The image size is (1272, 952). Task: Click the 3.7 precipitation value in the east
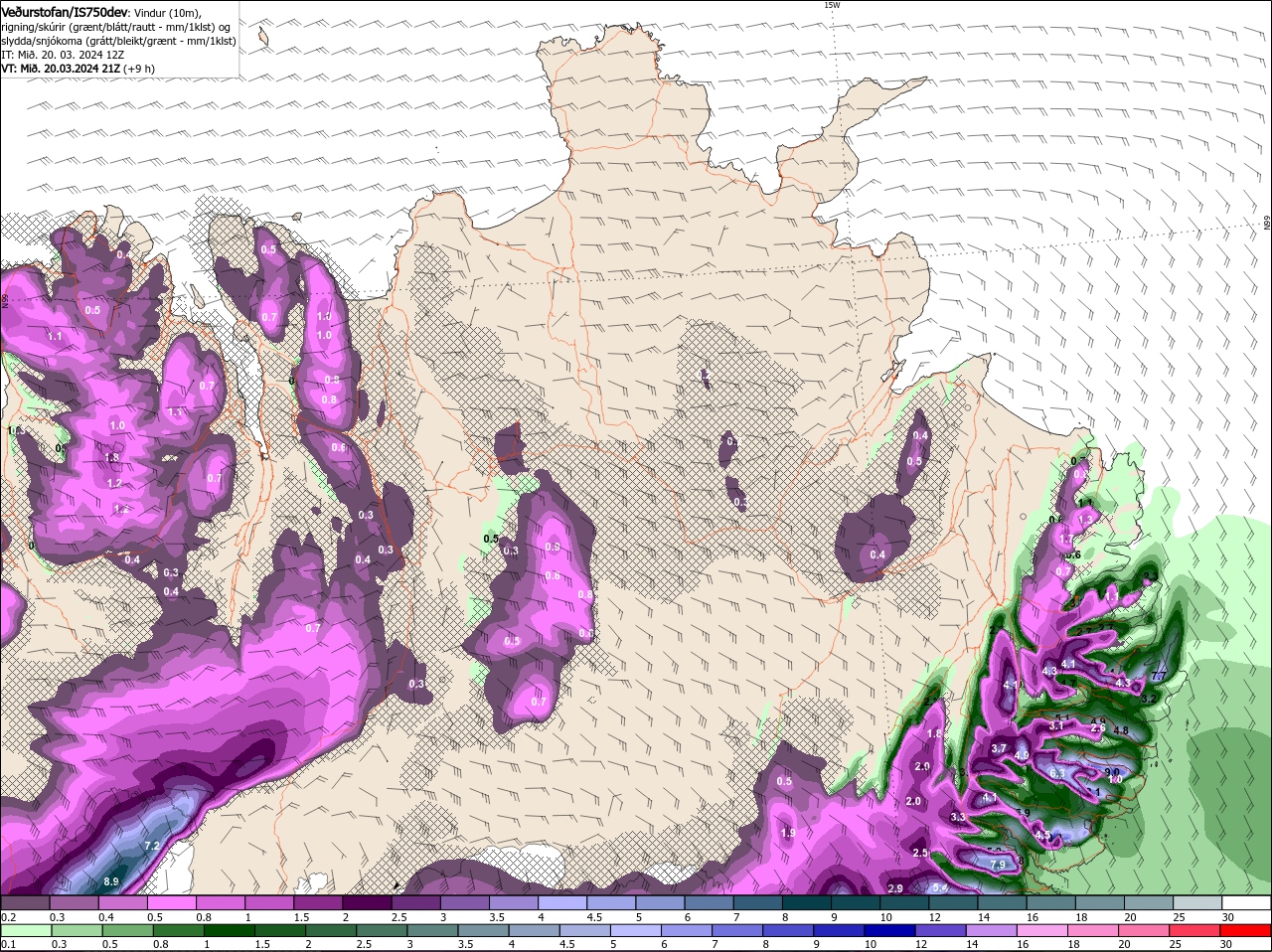tap(1000, 748)
